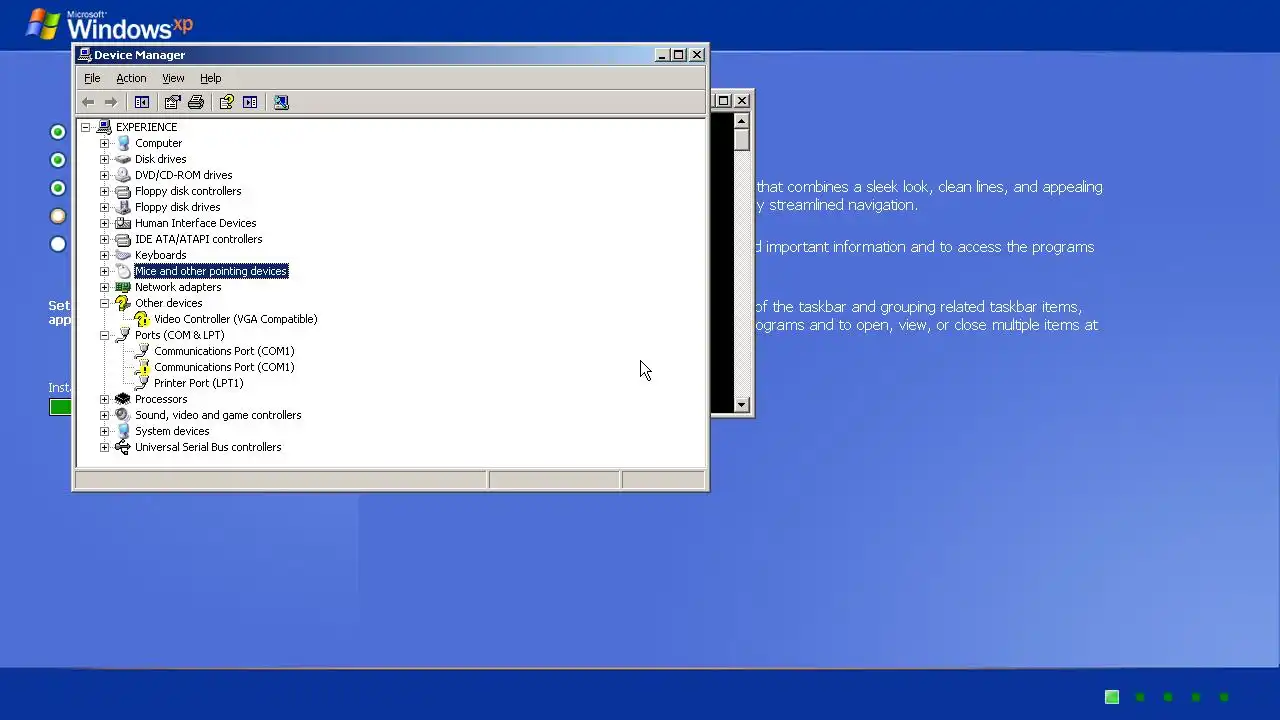The image size is (1280, 720).
Task: Collapse the EXPERIENCE root node
Action: point(85,127)
